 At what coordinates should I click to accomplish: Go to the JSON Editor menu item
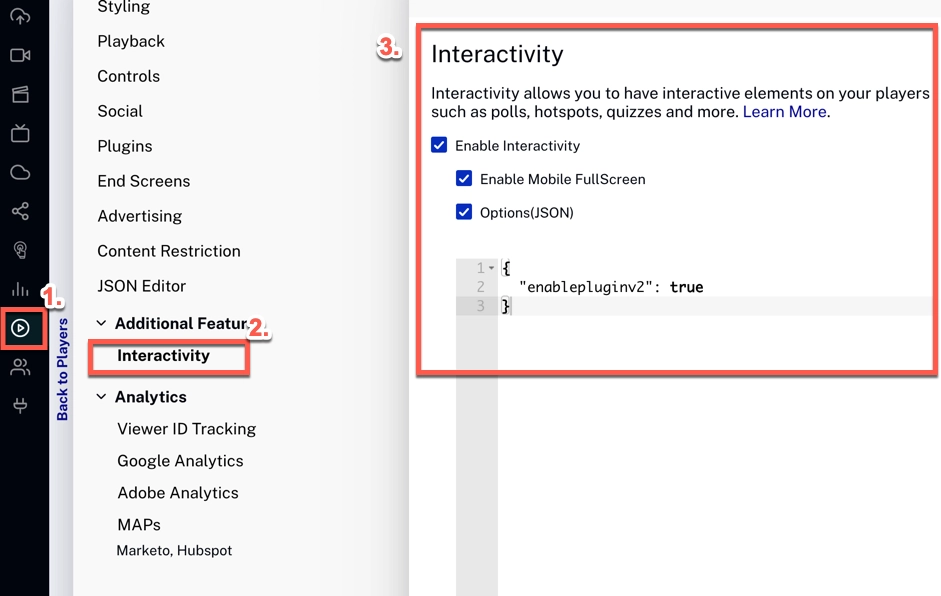pos(141,286)
